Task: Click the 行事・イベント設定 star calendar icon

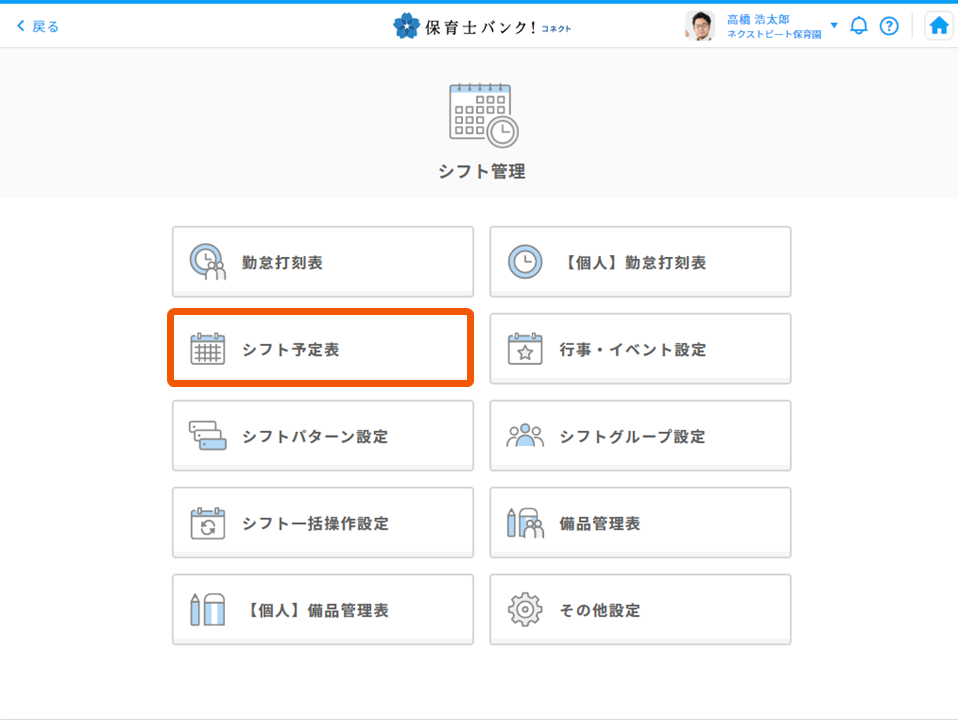Action: [525, 350]
